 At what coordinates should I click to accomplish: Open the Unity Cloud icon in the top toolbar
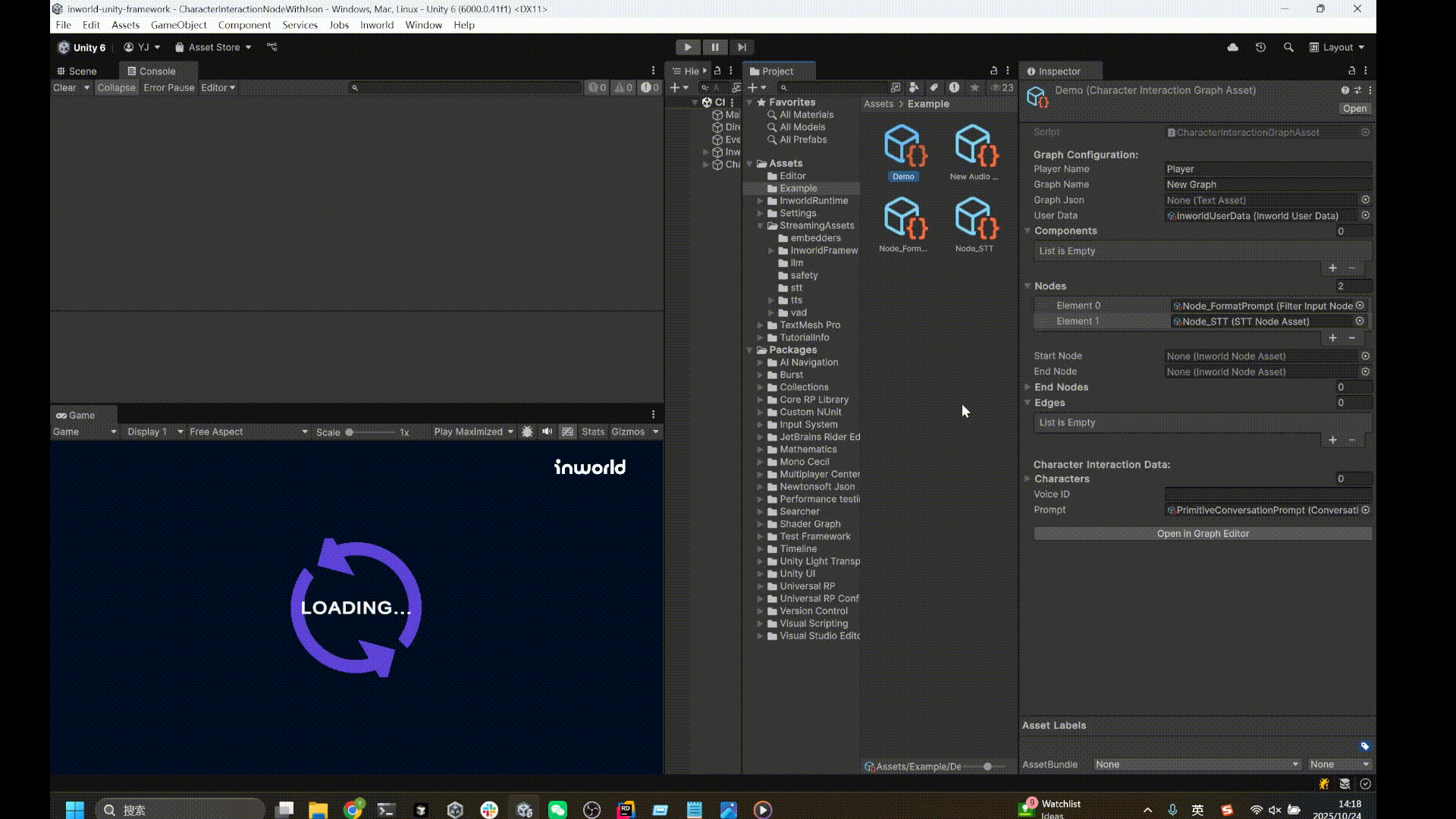[1232, 47]
